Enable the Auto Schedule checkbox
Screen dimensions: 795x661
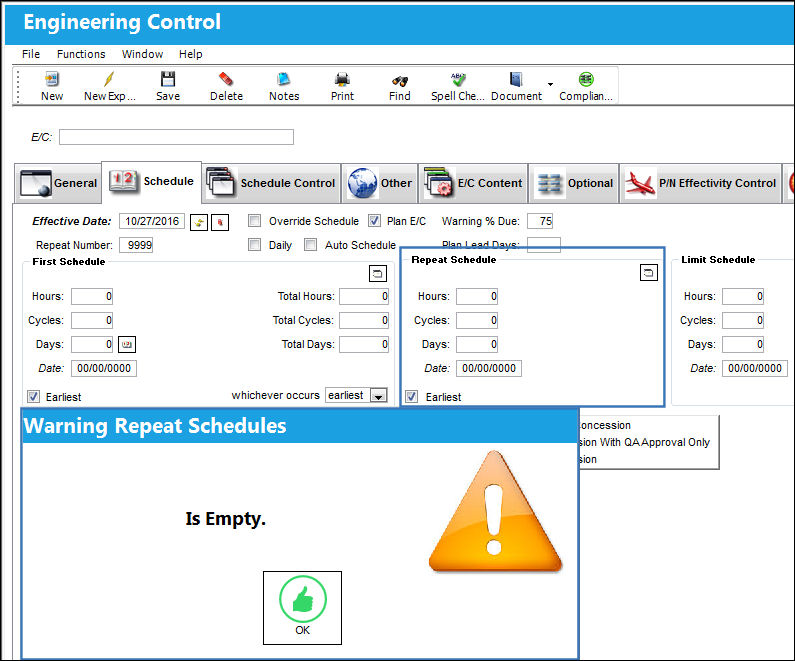coord(310,245)
